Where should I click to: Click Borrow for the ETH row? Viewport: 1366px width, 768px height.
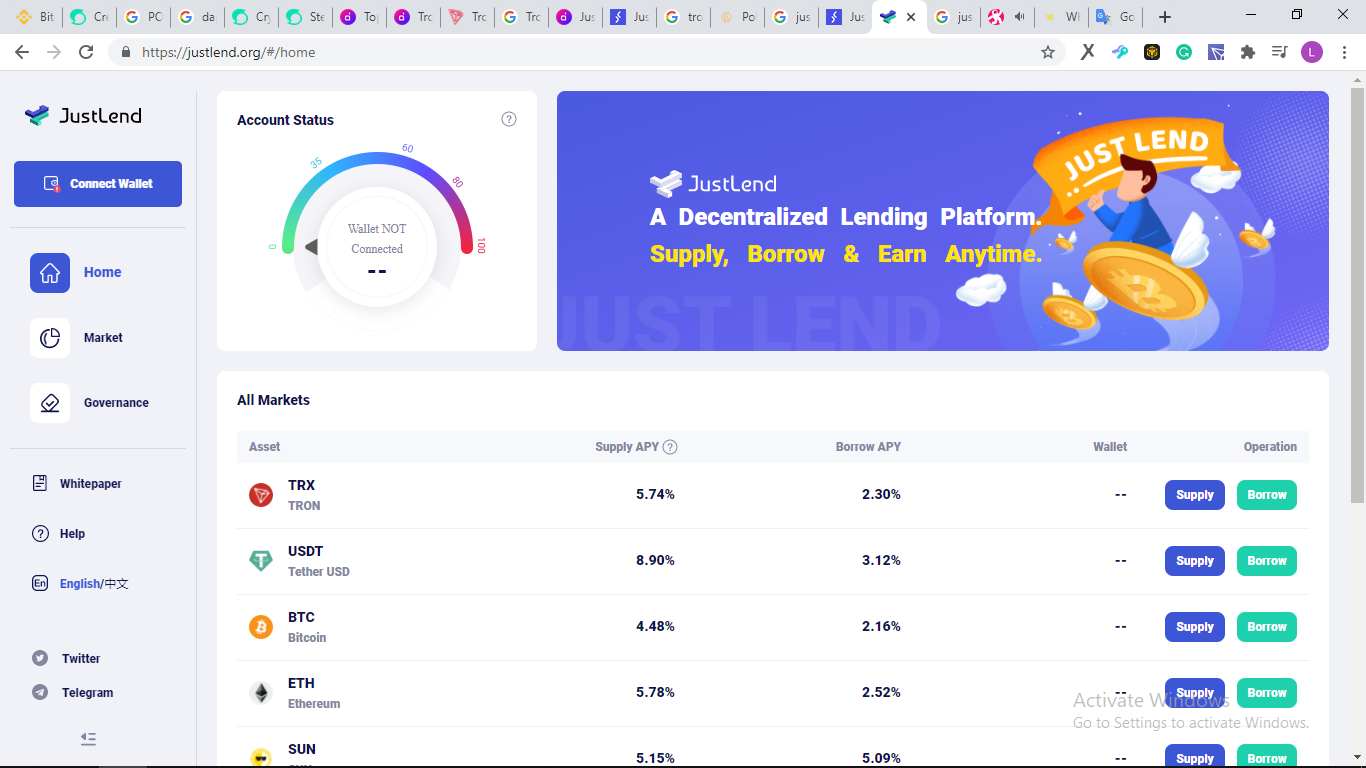(x=1267, y=693)
